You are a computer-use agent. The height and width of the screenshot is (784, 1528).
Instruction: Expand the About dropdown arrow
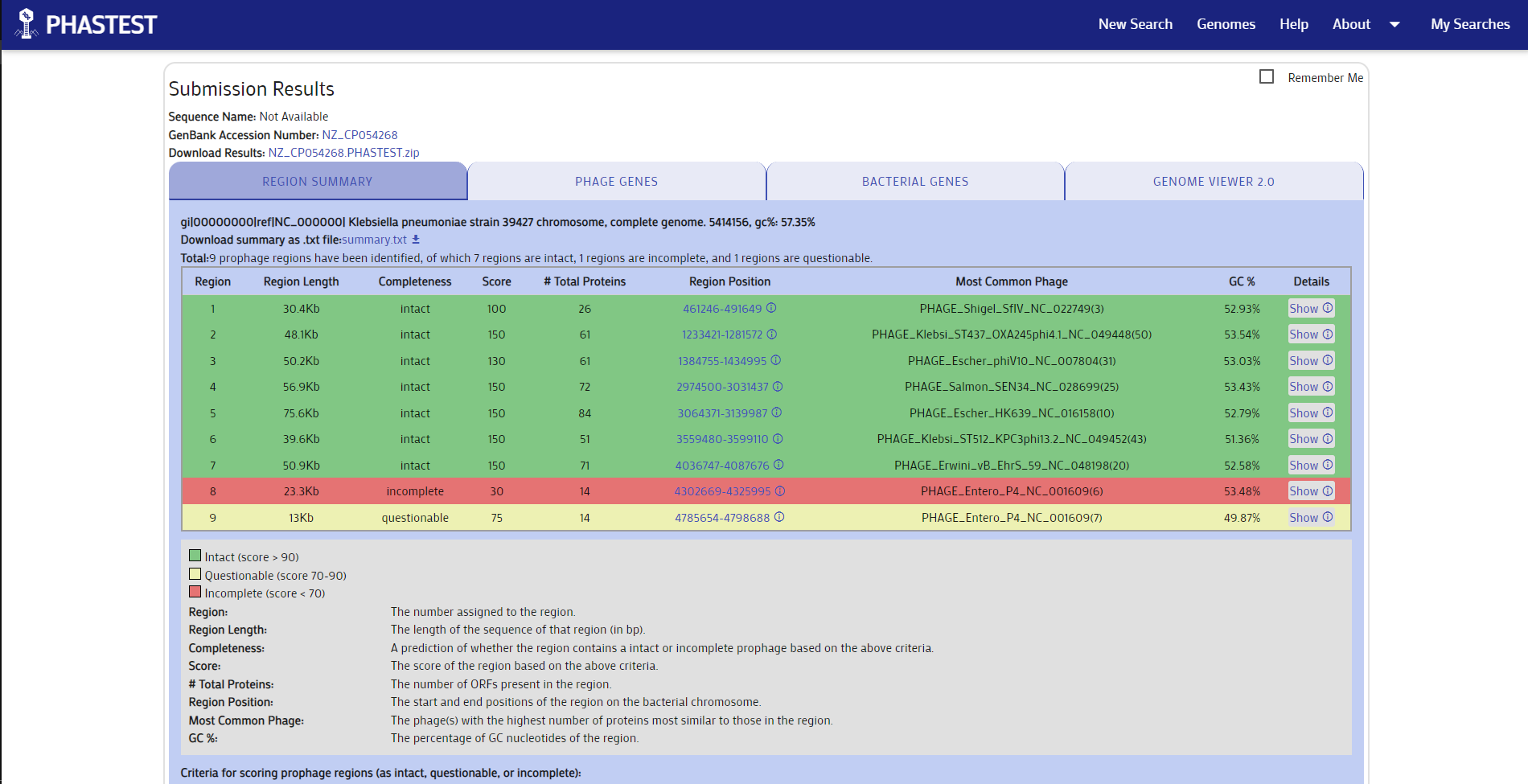click(x=1395, y=25)
